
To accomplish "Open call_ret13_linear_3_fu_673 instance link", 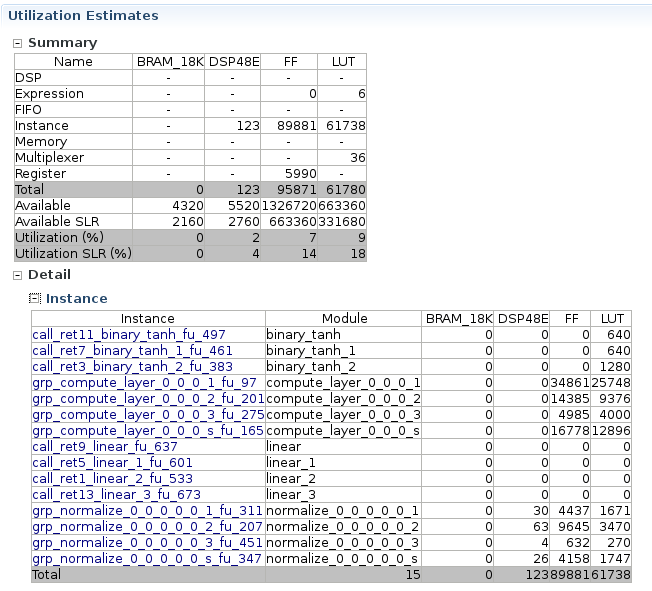I will click(116, 495).
